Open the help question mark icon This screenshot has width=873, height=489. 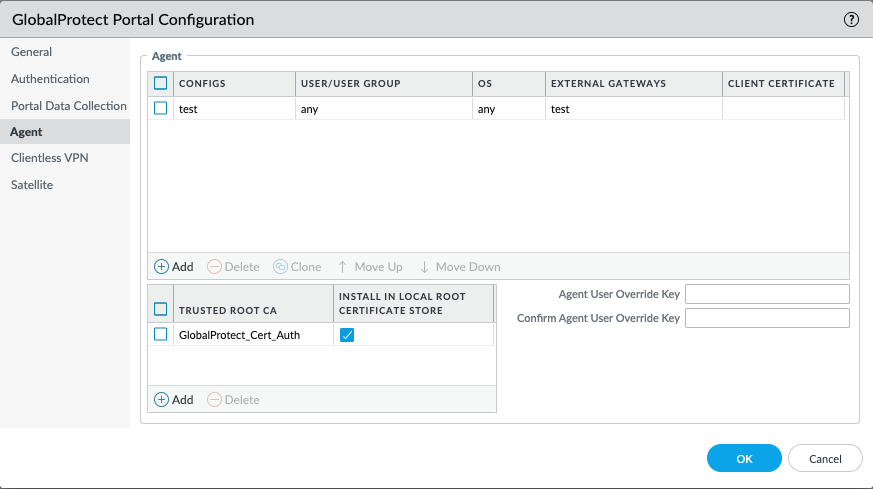(x=851, y=19)
